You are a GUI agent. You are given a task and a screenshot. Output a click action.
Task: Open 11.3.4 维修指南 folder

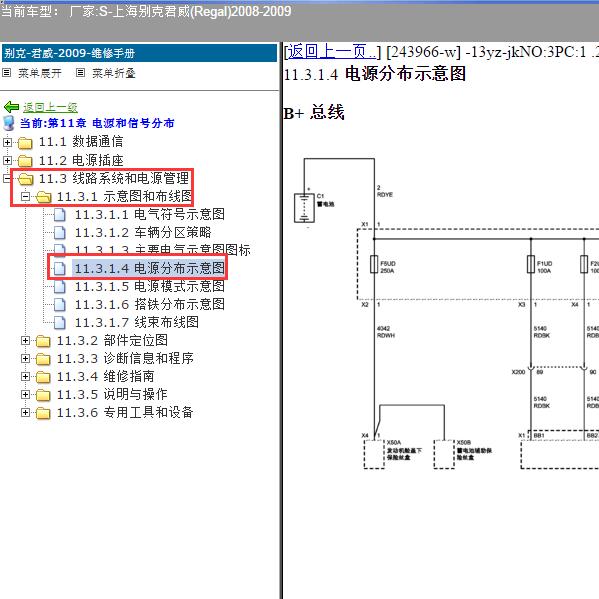coord(105,376)
